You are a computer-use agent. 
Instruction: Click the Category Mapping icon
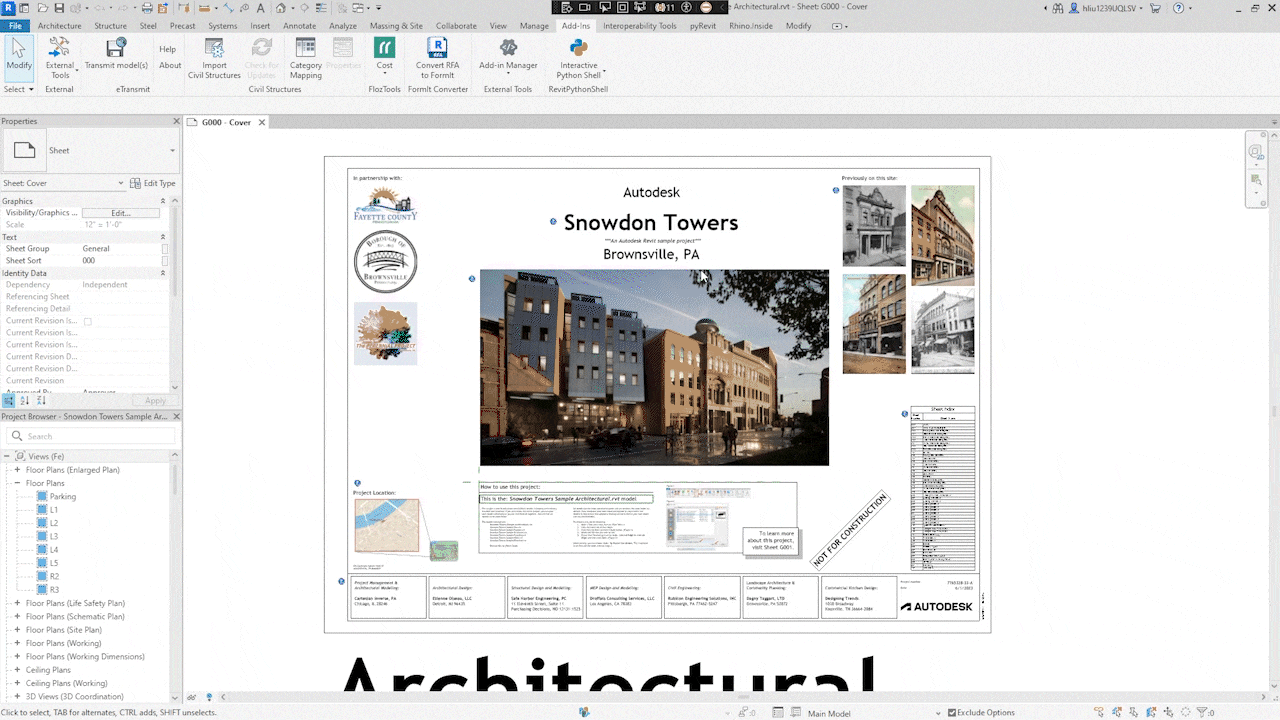(x=306, y=48)
